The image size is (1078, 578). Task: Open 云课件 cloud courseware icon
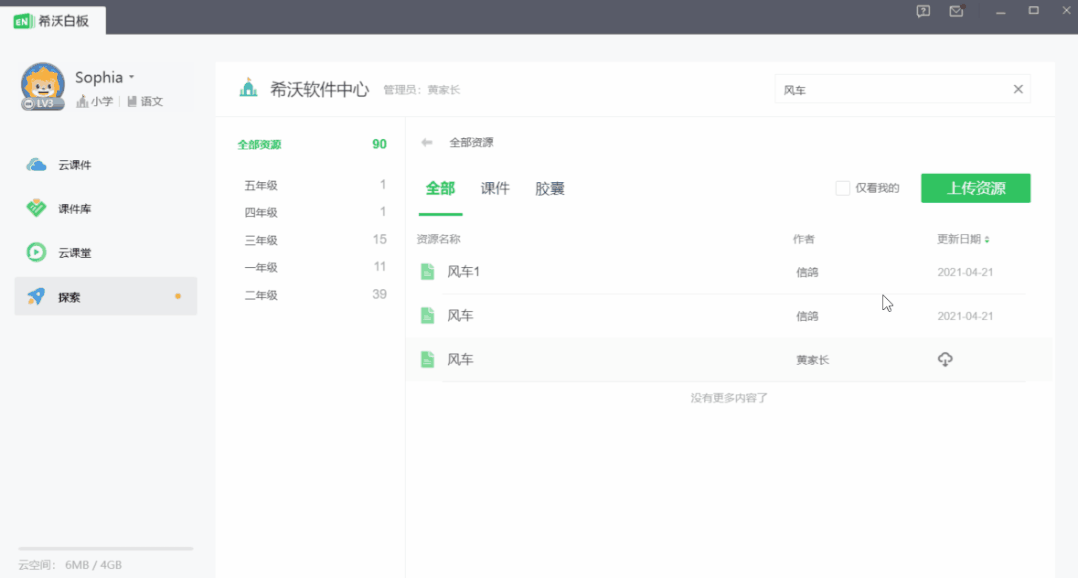coord(37,165)
